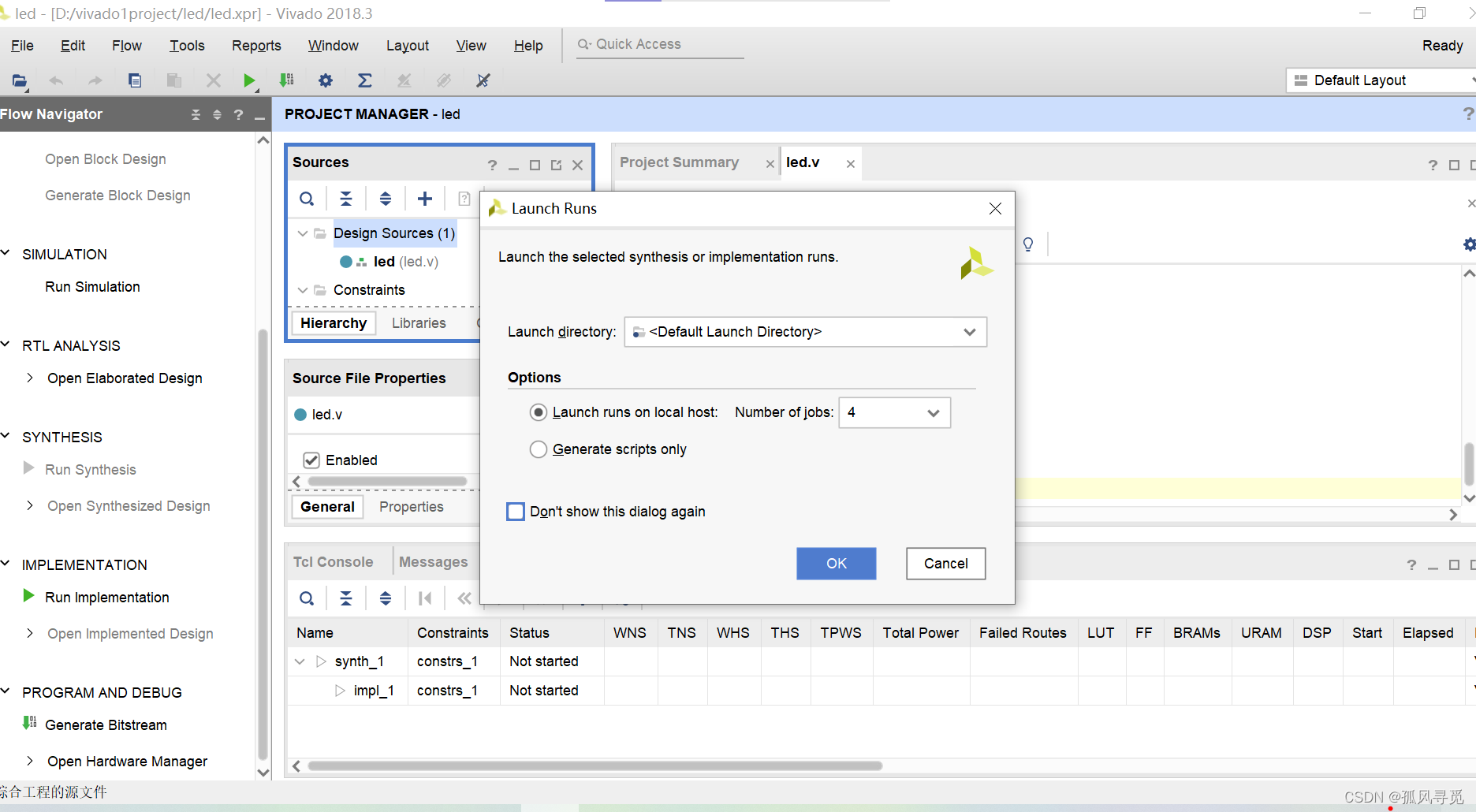Switch to the Libraries tab
Image resolution: width=1476 pixels, height=812 pixels.
(419, 323)
